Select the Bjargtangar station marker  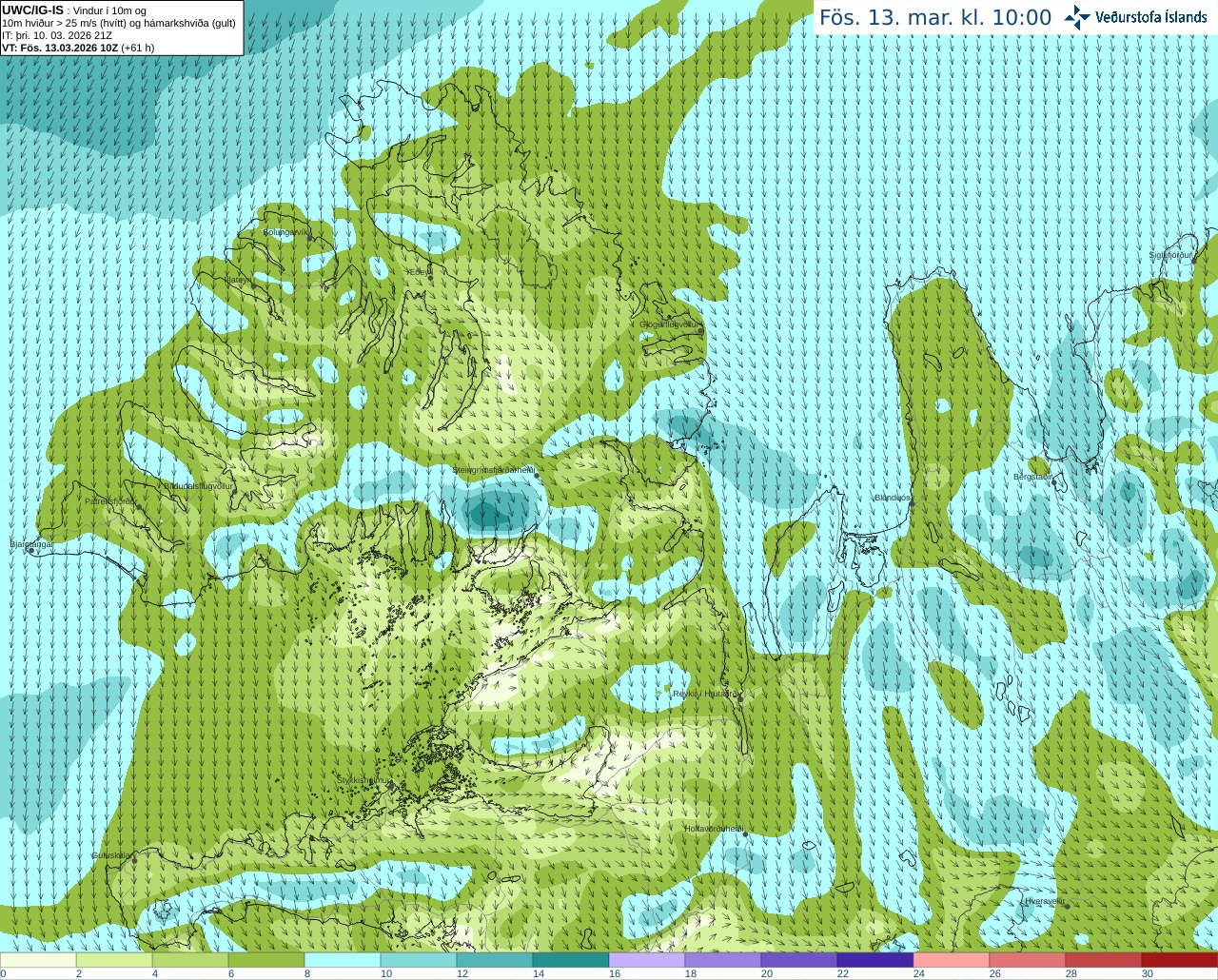coord(30,550)
